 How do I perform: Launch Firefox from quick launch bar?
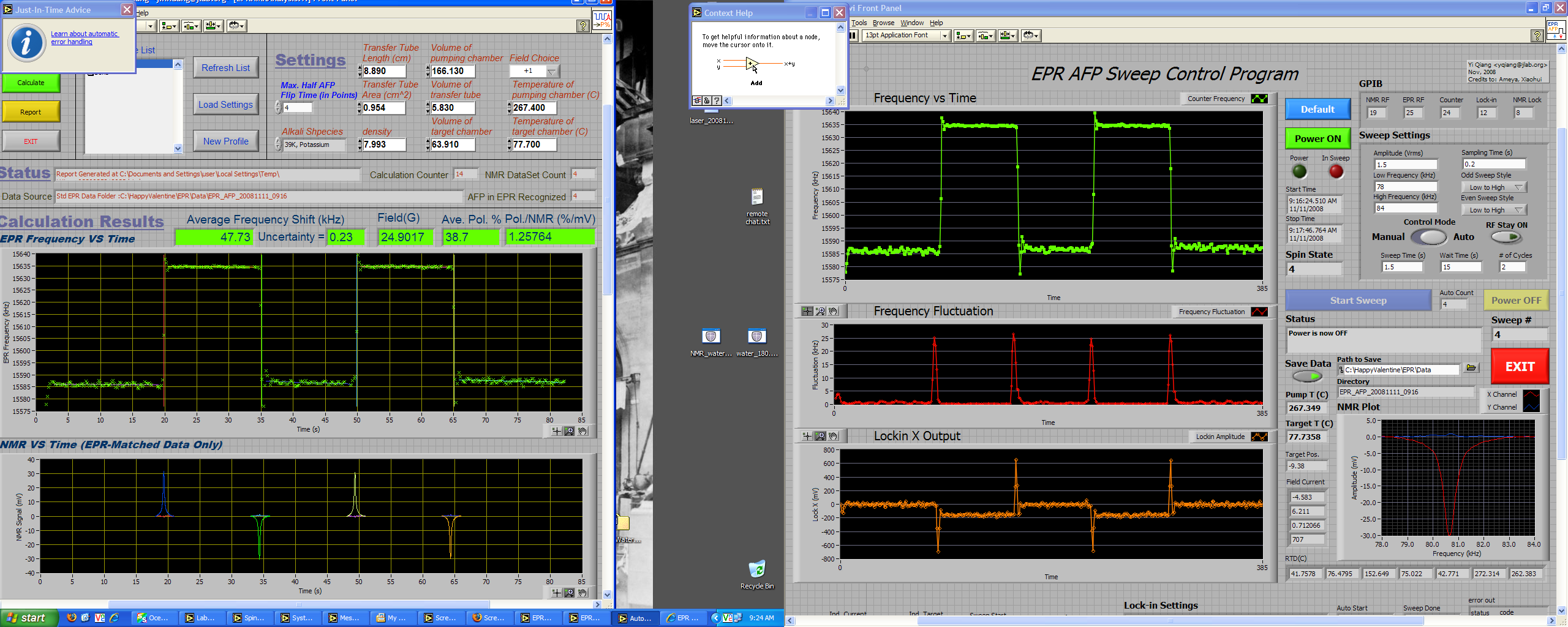tap(72, 618)
